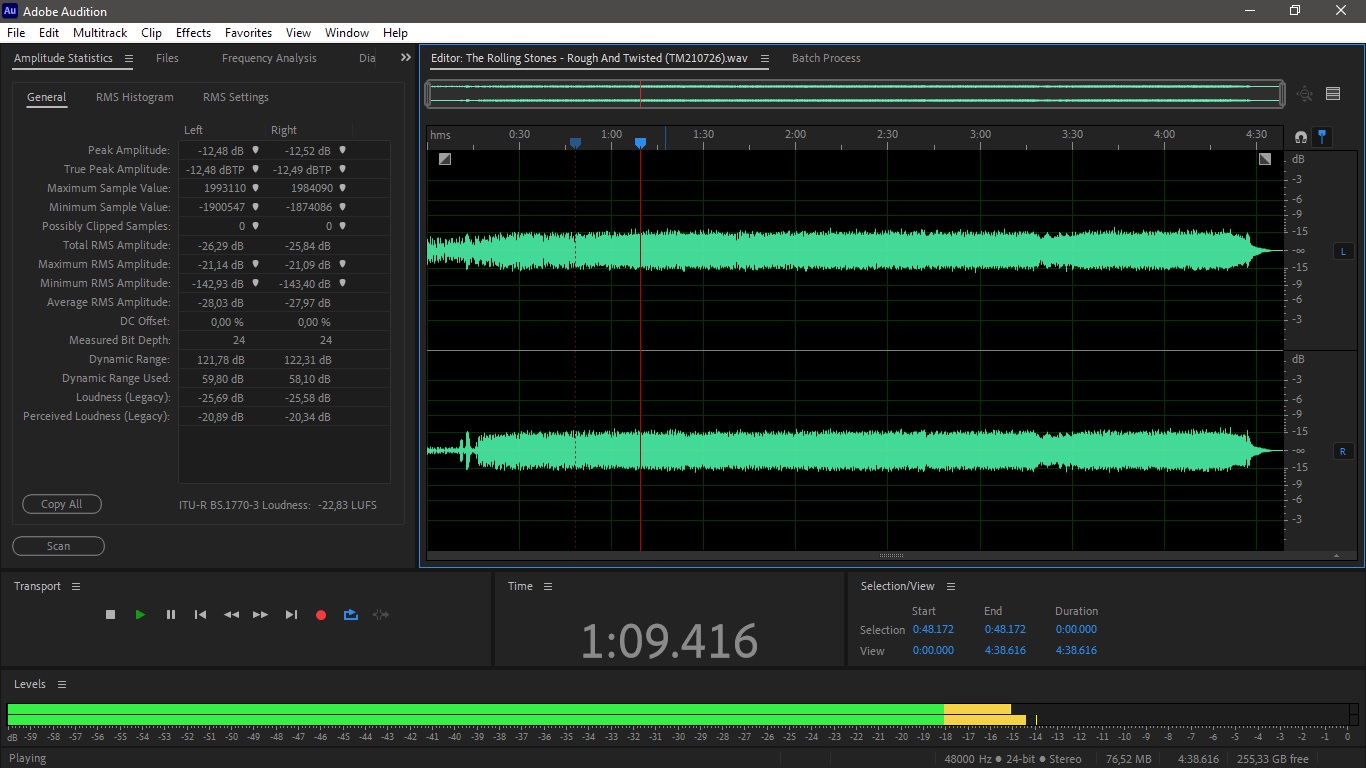Toggle the right channel R button
1366x768 pixels.
pos(1343,451)
